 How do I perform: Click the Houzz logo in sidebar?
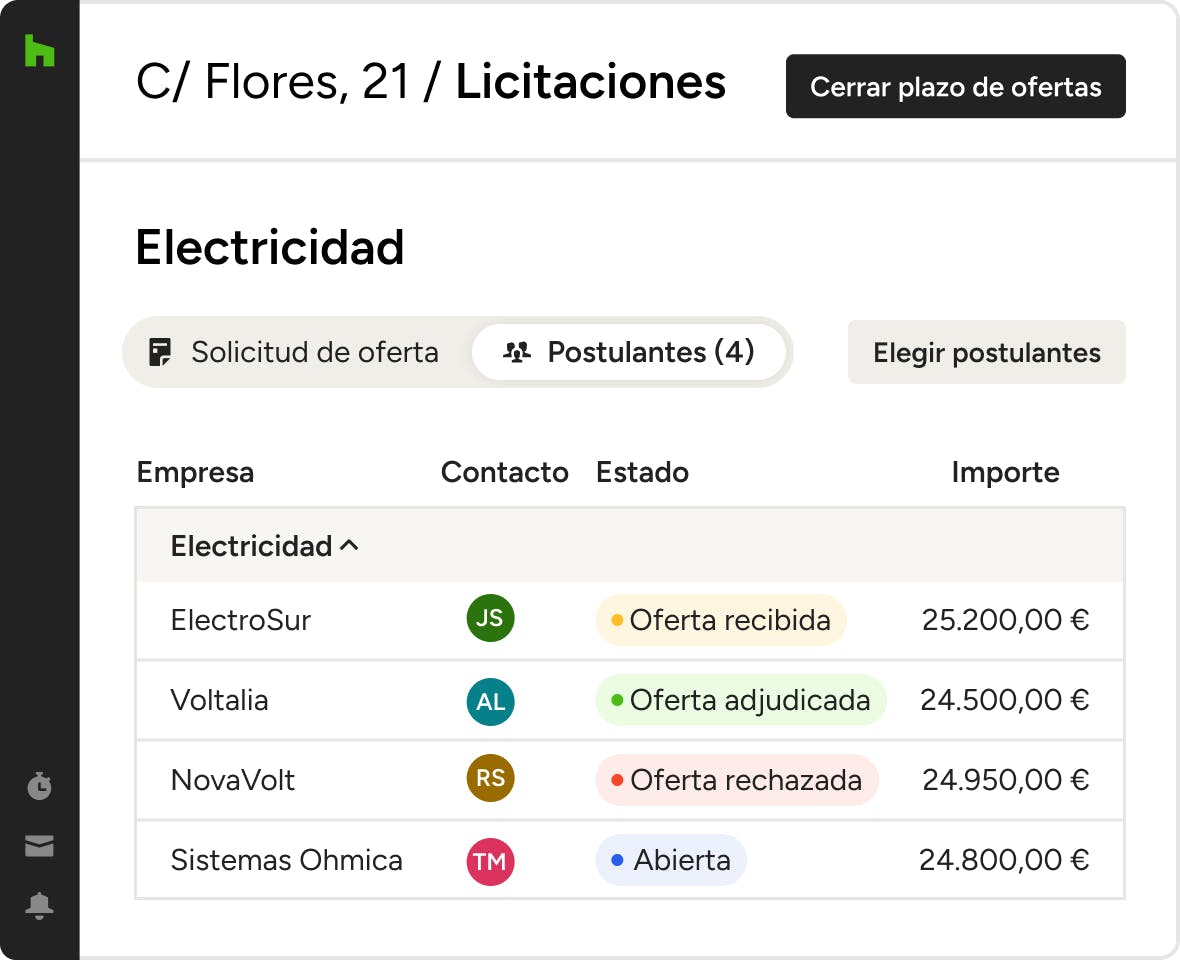39,51
